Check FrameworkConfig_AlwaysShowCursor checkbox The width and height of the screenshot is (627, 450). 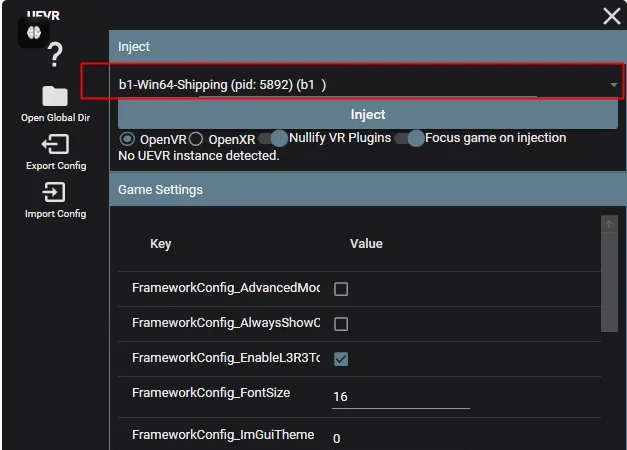click(x=341, y=324)
